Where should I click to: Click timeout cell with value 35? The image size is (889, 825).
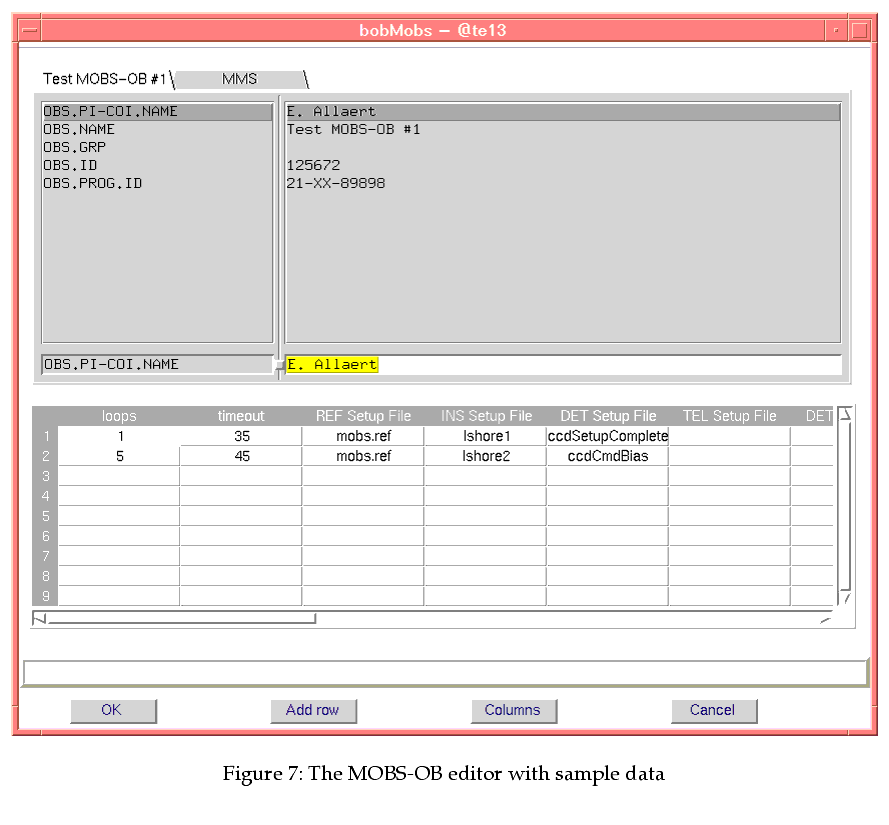tap(241, 436)
